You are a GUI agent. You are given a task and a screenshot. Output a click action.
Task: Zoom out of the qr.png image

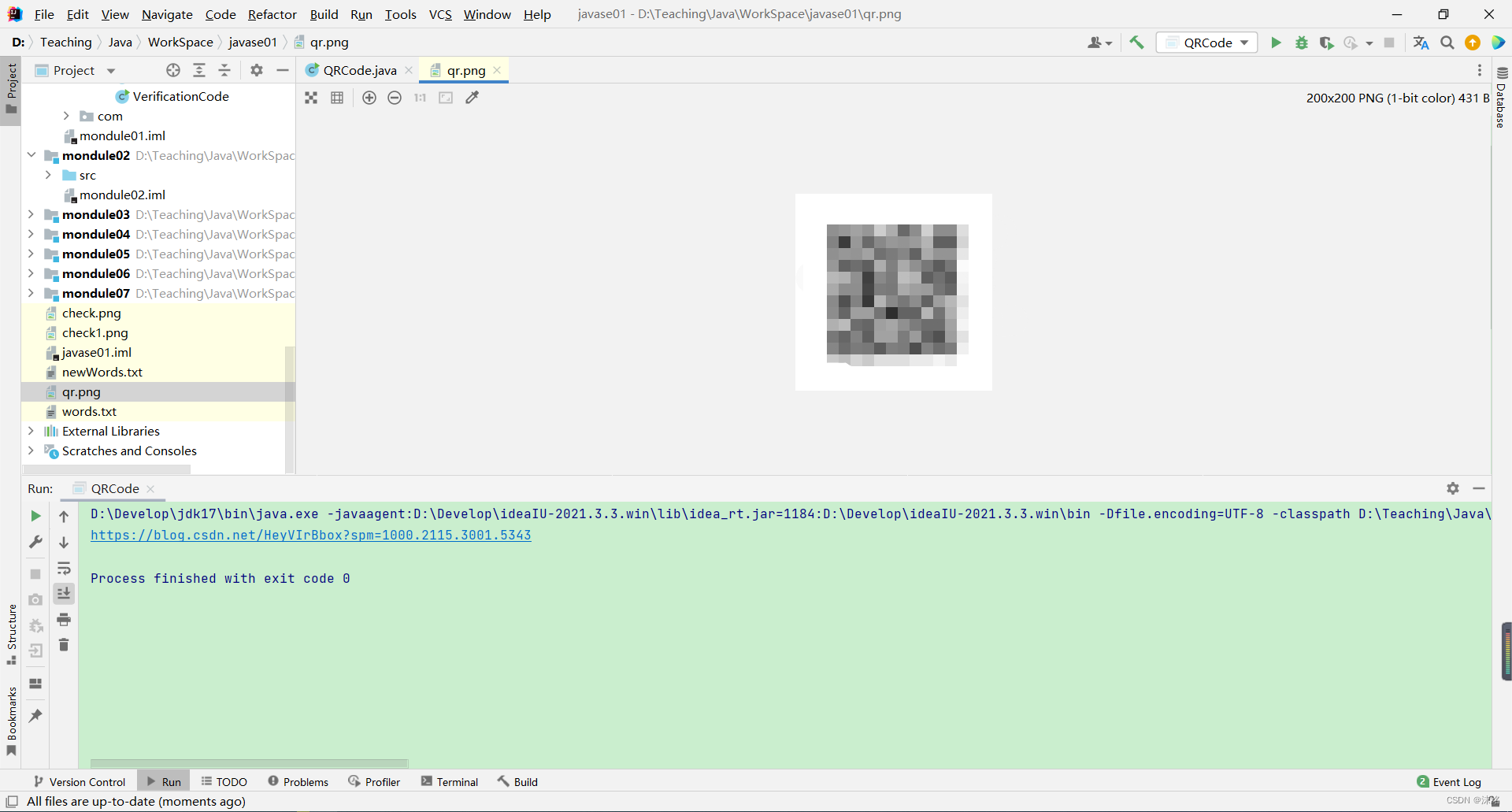point(395,97)
